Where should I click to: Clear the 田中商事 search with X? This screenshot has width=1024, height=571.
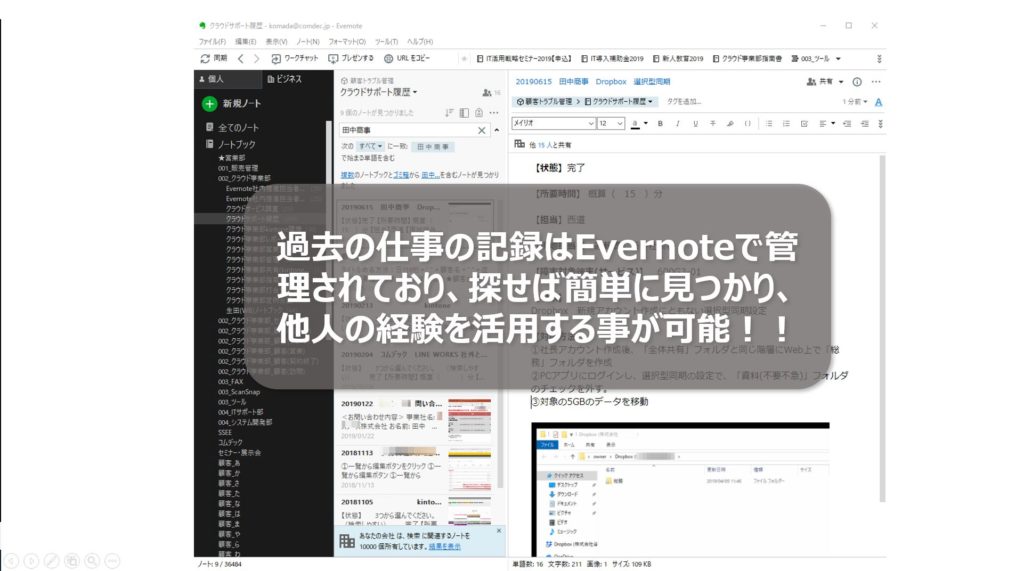pyautogui.click(x=482, y=130)
